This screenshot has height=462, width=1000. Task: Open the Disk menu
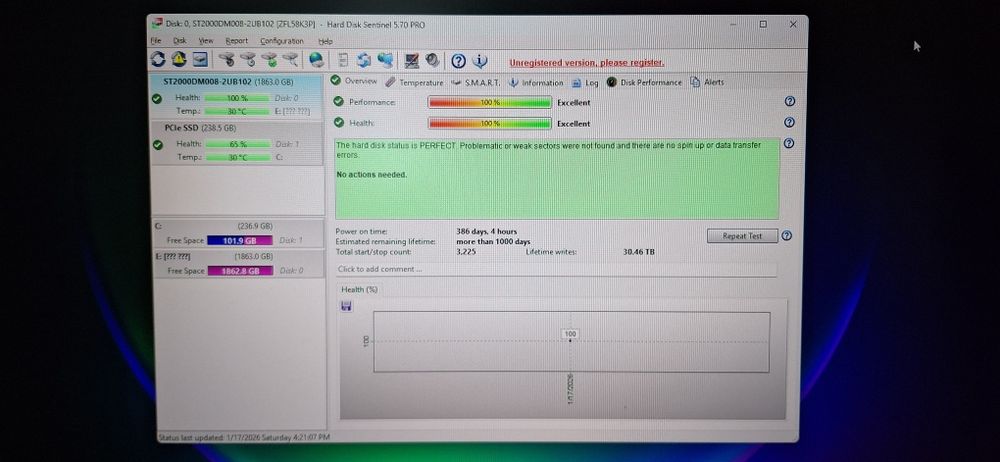click(x=180, y=41)
